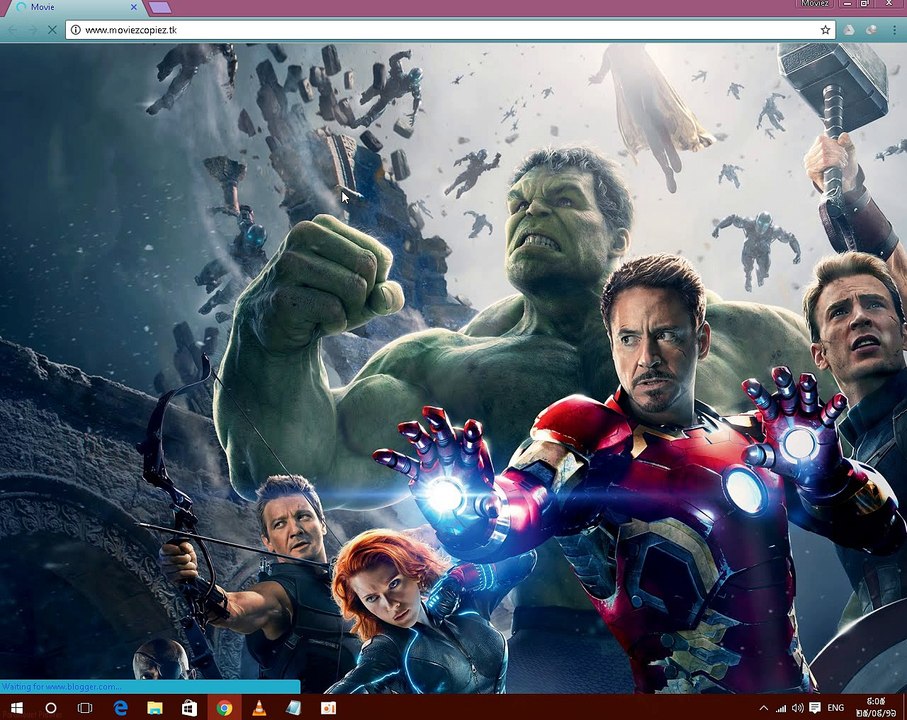View site information icon in address bar
The height and width of the screenshot is (720, 907).
[x=75, y=29]
